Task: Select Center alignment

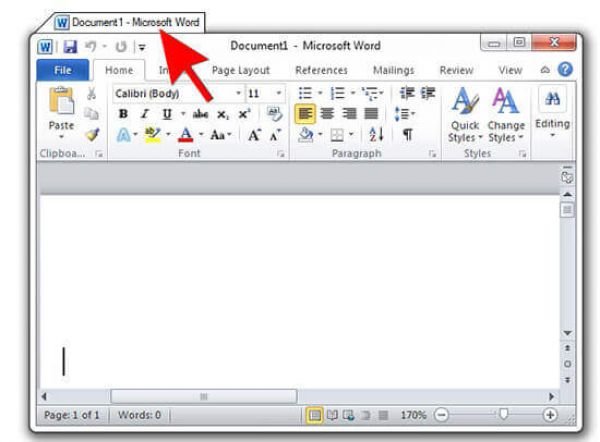Action: [327, 114]
